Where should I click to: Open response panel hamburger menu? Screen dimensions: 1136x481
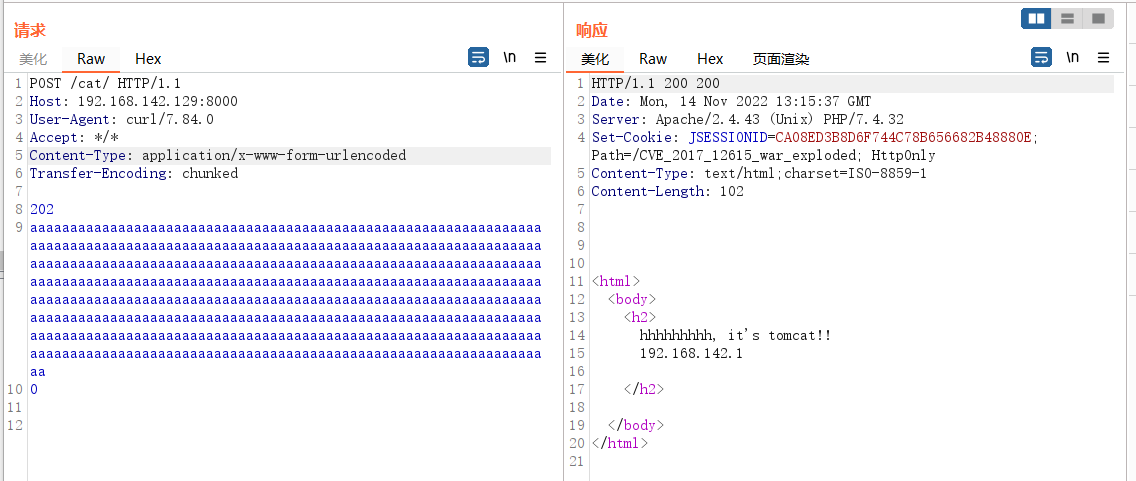[1103, 58]
